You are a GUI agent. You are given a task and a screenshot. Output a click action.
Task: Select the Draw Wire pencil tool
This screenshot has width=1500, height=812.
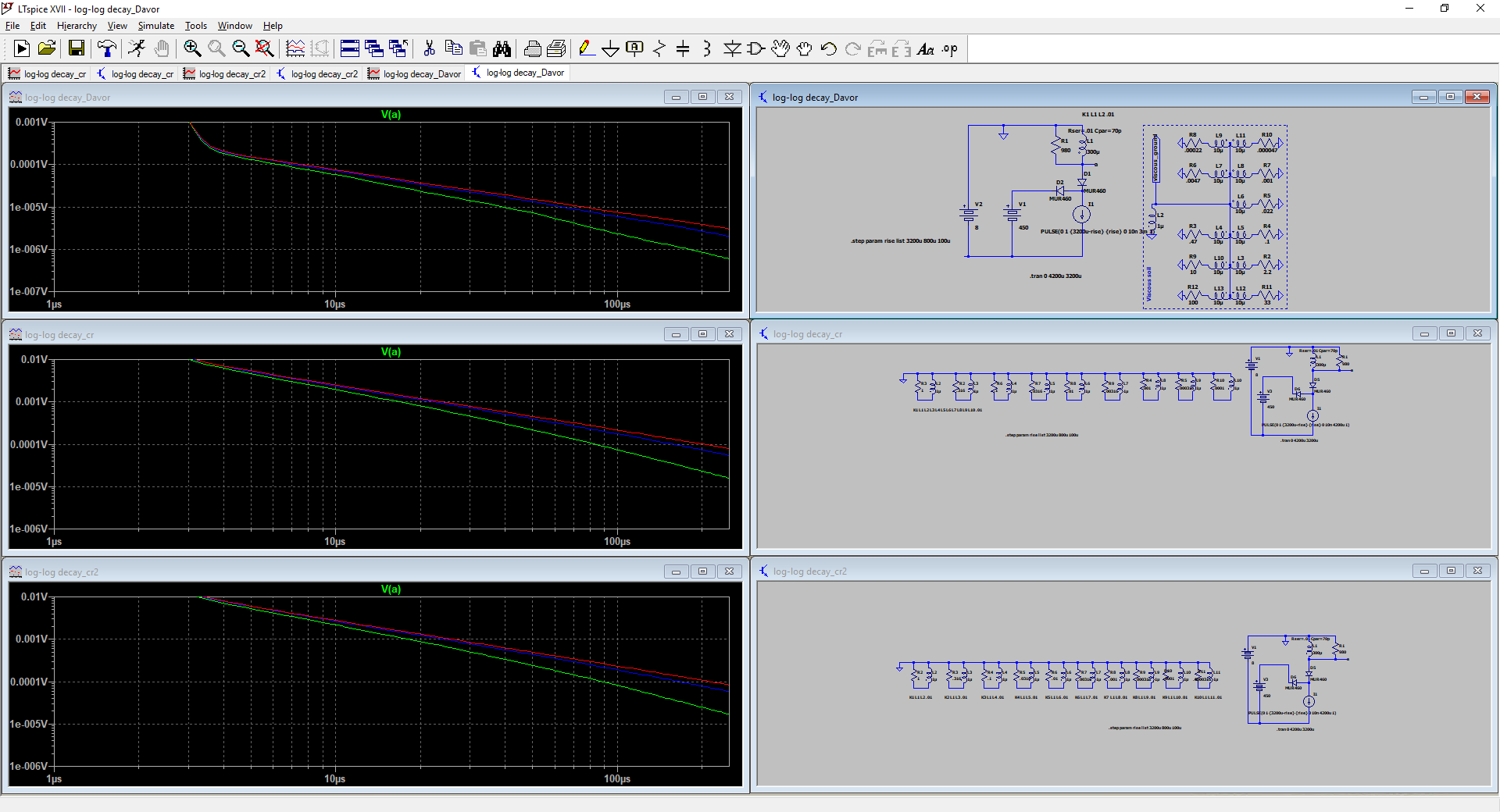(x=586, y=49)
